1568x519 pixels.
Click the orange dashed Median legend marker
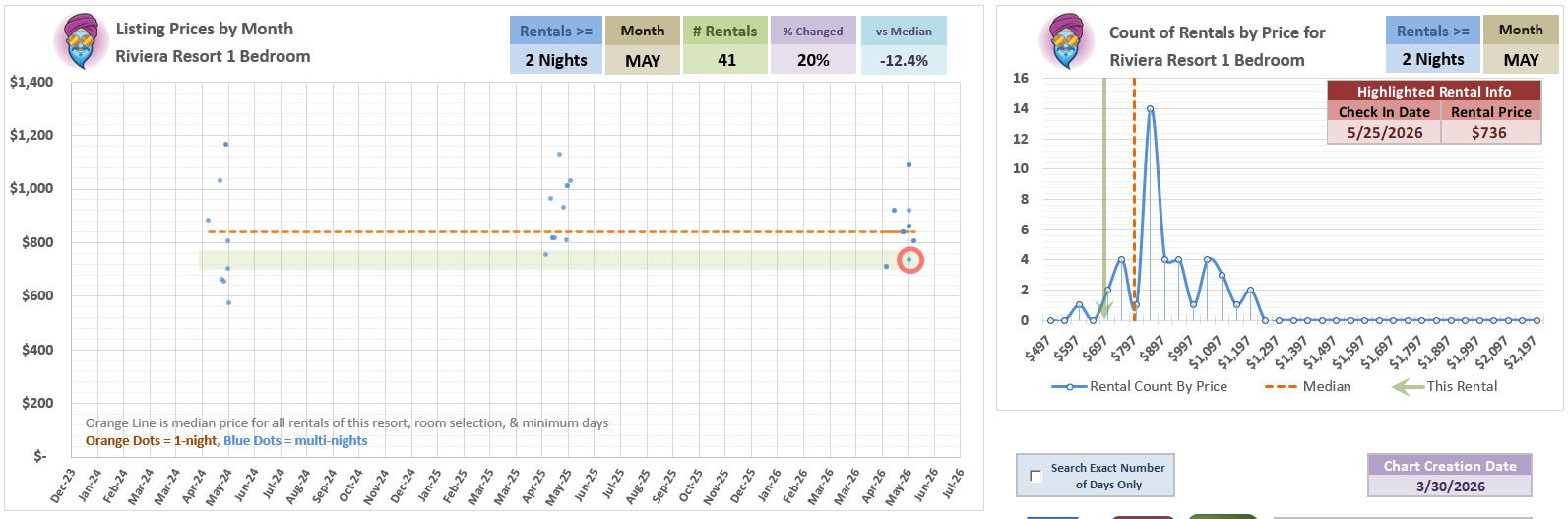pyautogui.click(x=1281, y=386)
